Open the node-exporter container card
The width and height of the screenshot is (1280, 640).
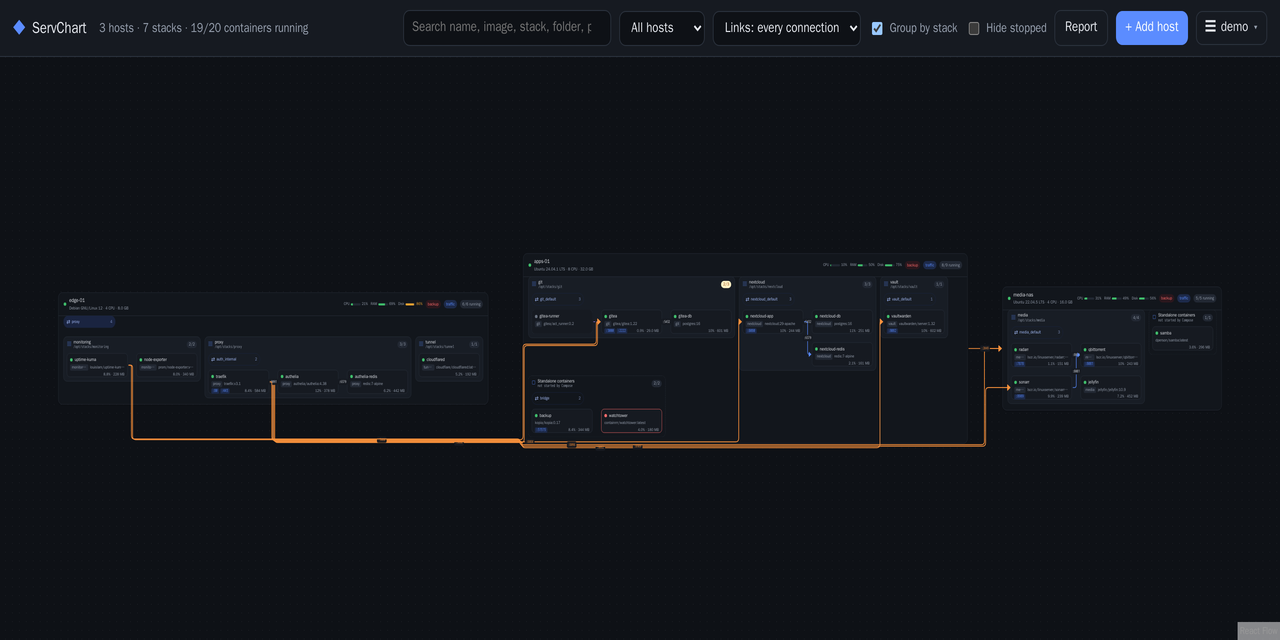tap(167, 366)
